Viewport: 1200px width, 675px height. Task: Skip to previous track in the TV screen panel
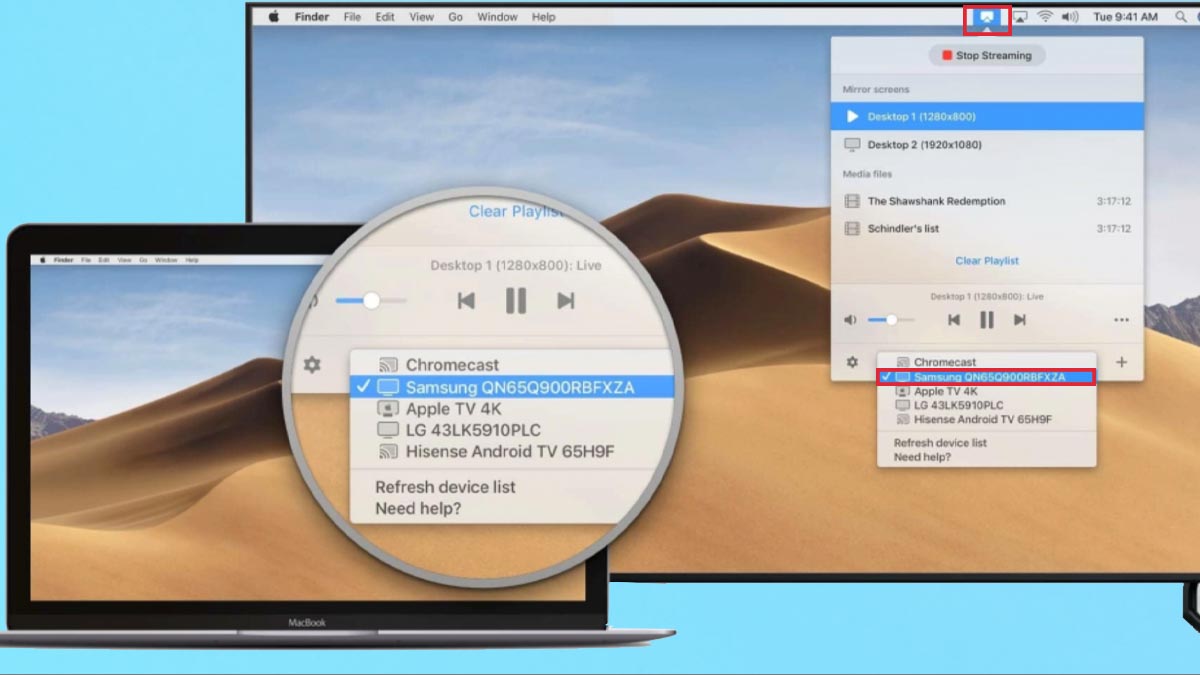point(954,320)
